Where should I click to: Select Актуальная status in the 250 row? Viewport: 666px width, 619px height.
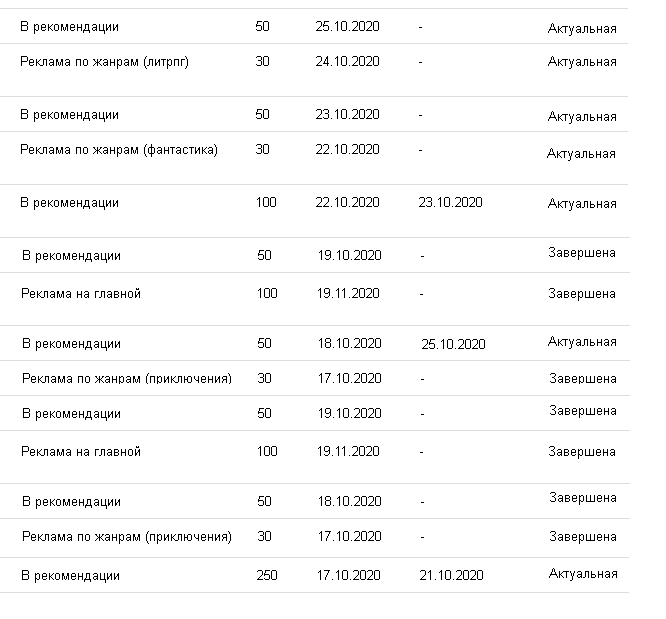[x=583, y=574]
